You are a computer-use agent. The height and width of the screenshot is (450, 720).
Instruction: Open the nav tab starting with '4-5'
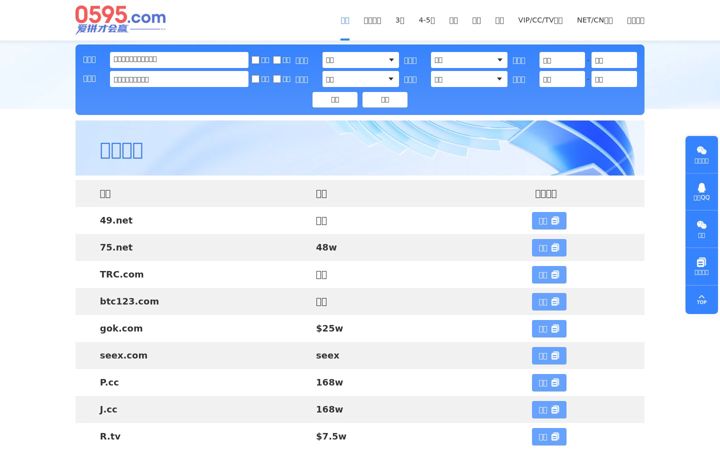pos(427,20)
